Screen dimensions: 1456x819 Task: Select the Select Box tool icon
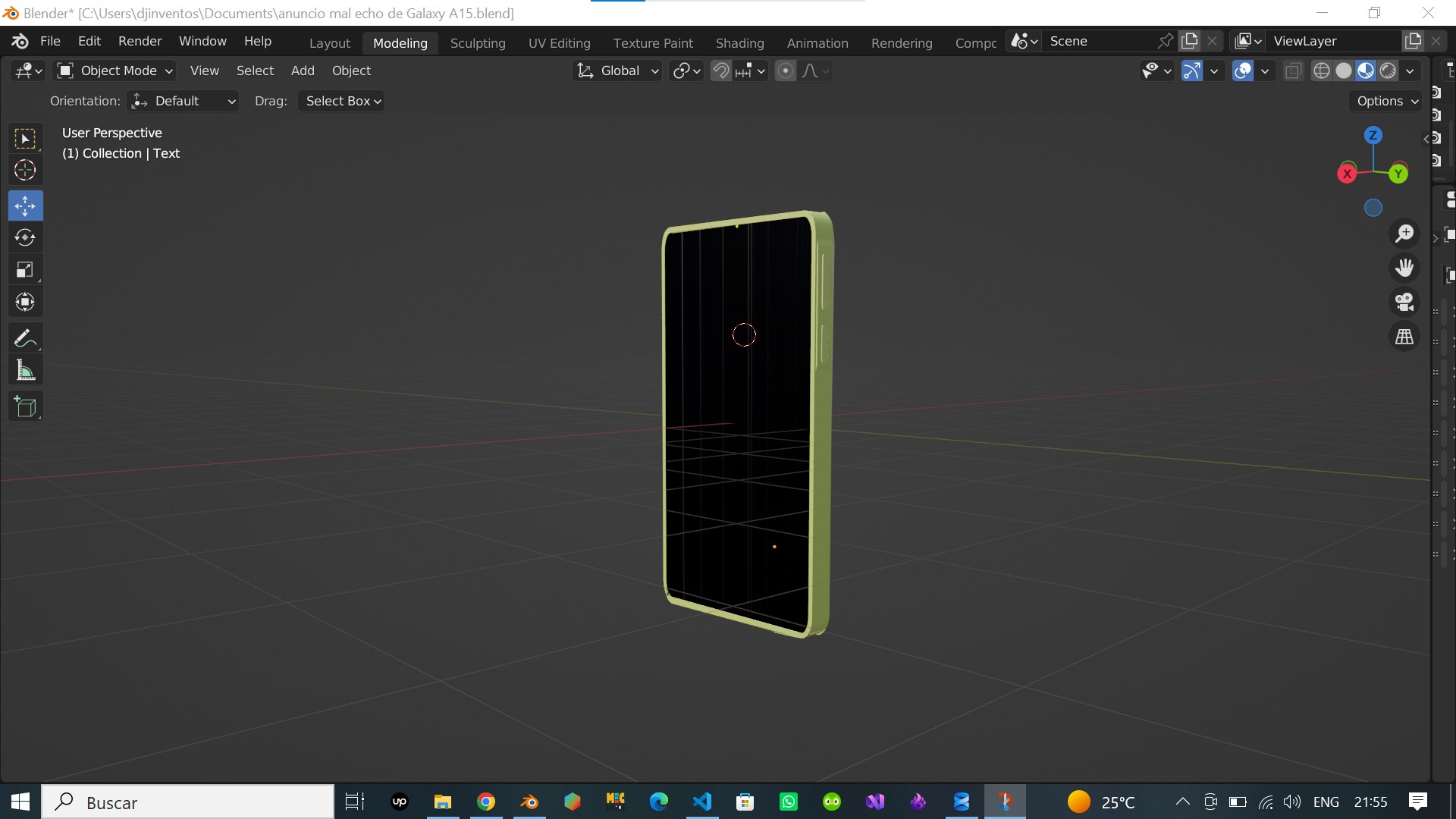[x=25, y=139]
